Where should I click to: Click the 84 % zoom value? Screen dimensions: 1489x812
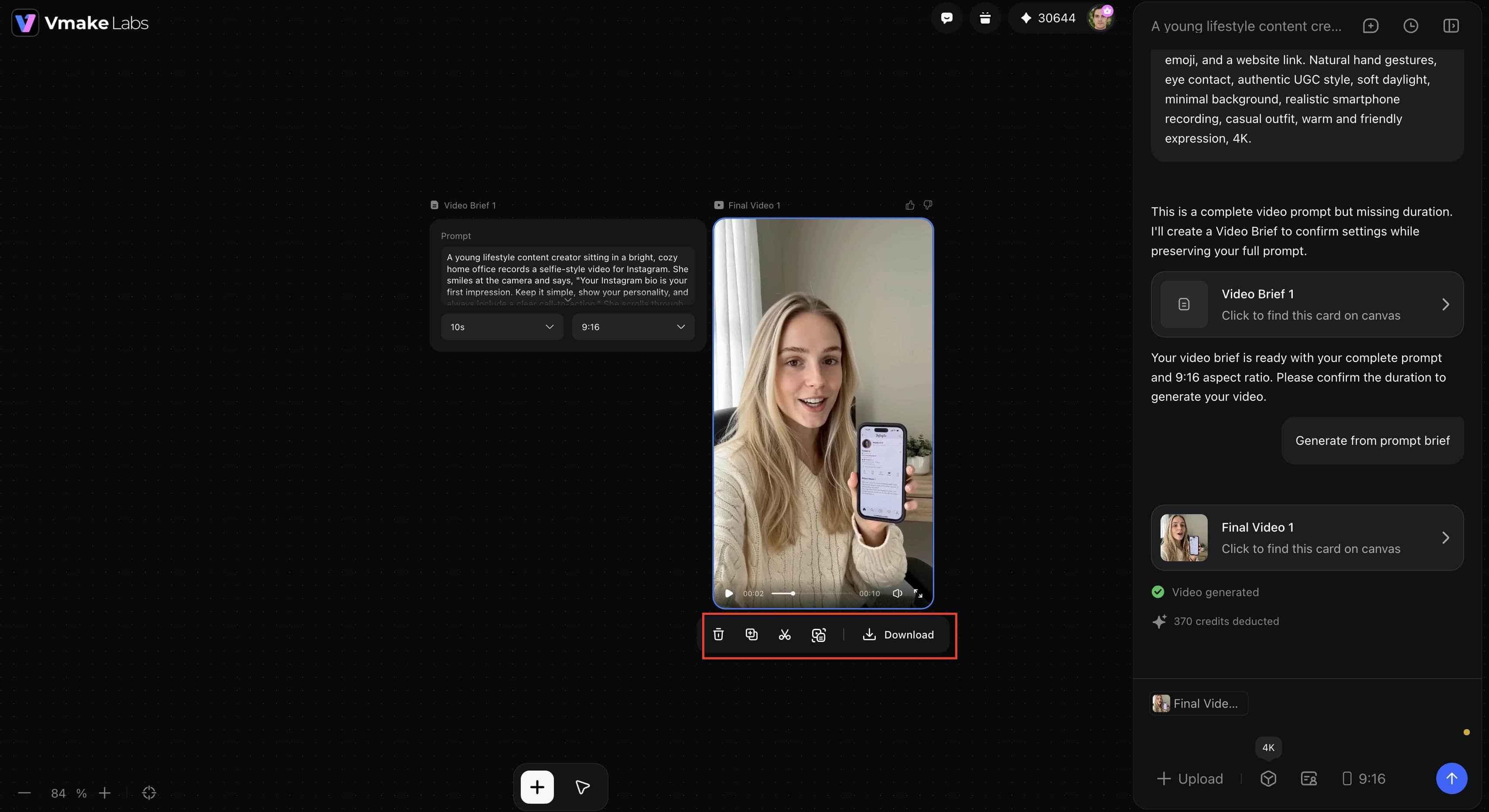tap(68, 793)
